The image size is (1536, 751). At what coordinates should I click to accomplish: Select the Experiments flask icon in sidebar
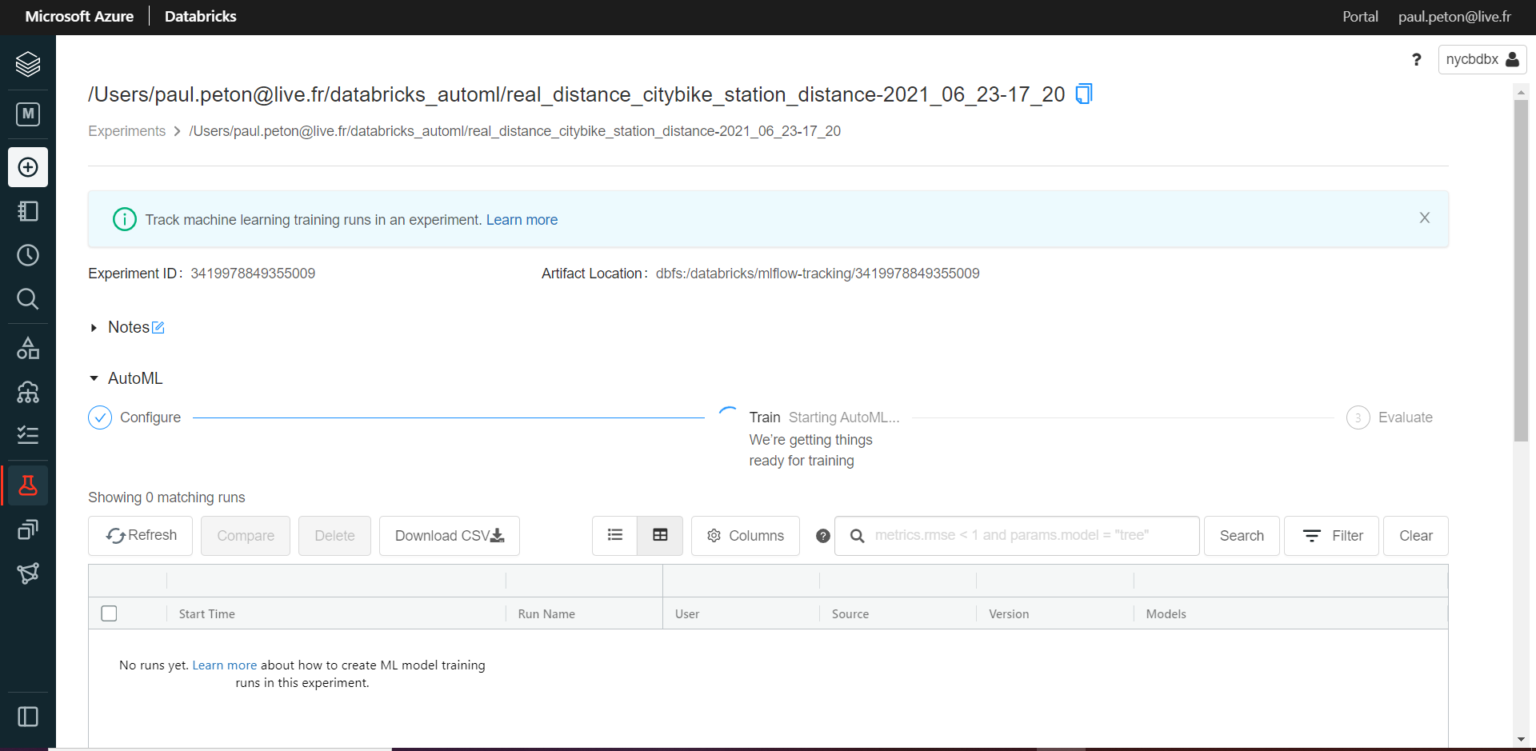tap(27, 483)
